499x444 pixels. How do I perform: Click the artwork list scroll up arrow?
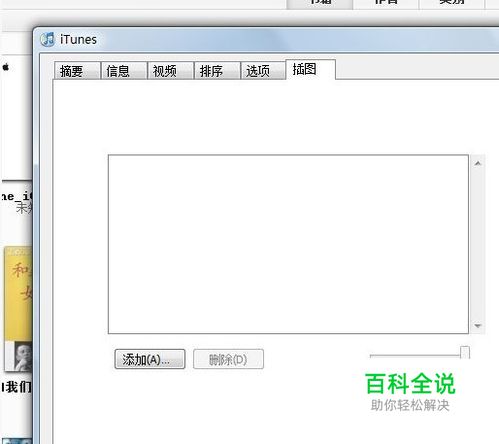click(478, 163)
